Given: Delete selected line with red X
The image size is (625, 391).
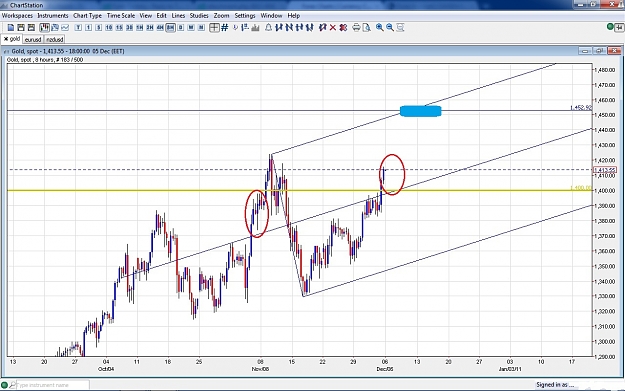Looking at the screenshot, I should (333, 28).
